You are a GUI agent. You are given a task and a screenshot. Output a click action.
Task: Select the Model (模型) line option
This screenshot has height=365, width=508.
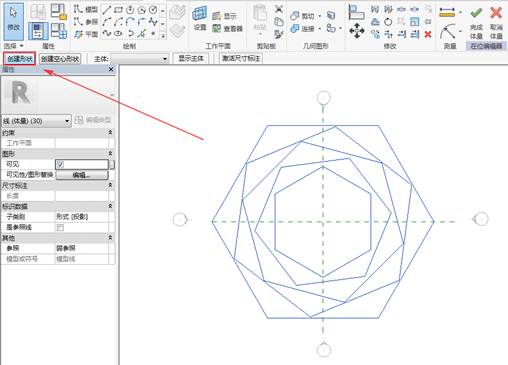pos(86,9)
